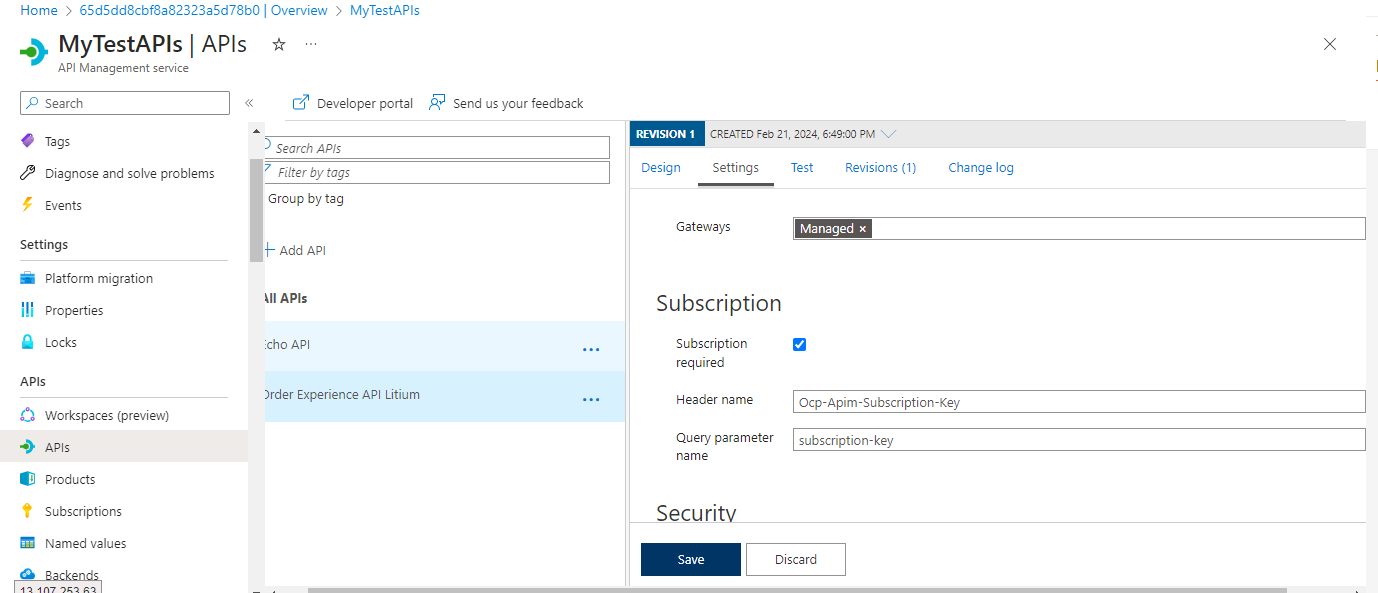1378x593 pixels.
Task: Click the Search APIs field
Action: (437, 147)
